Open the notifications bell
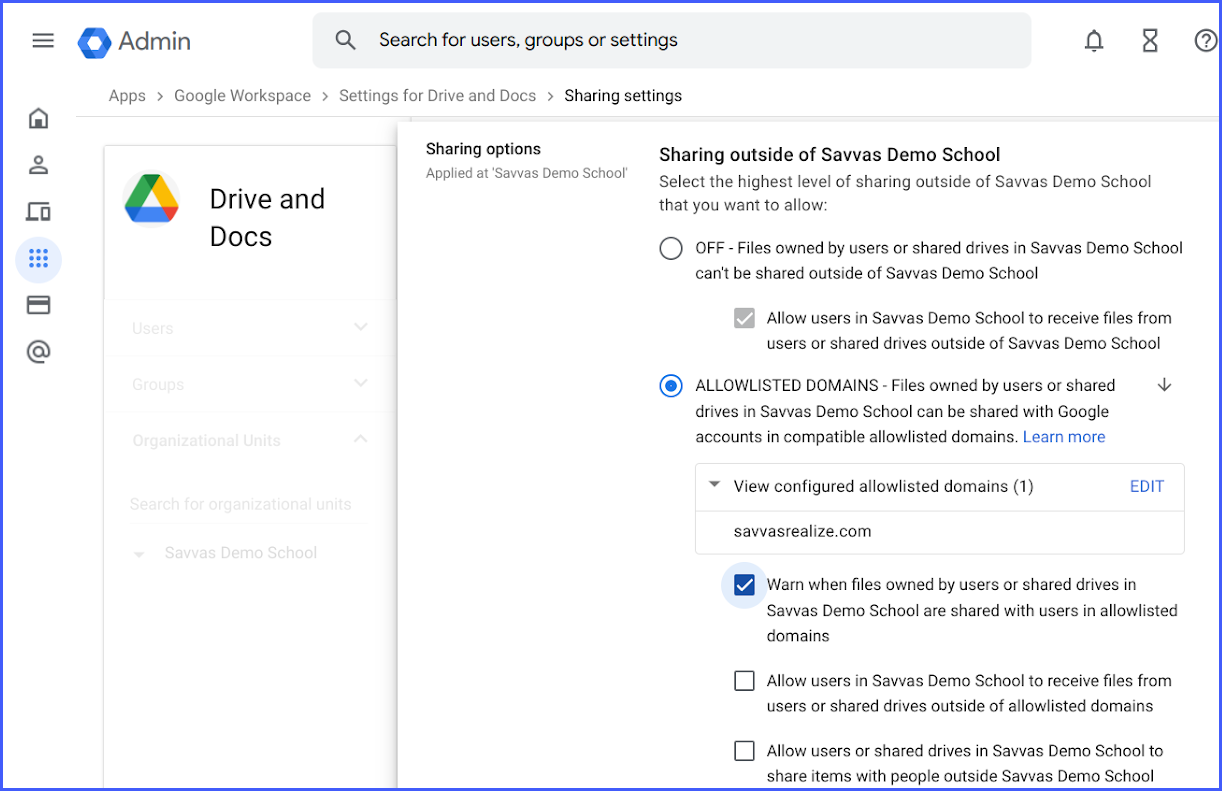1222x791 pixels. (x=1094, y=41)
